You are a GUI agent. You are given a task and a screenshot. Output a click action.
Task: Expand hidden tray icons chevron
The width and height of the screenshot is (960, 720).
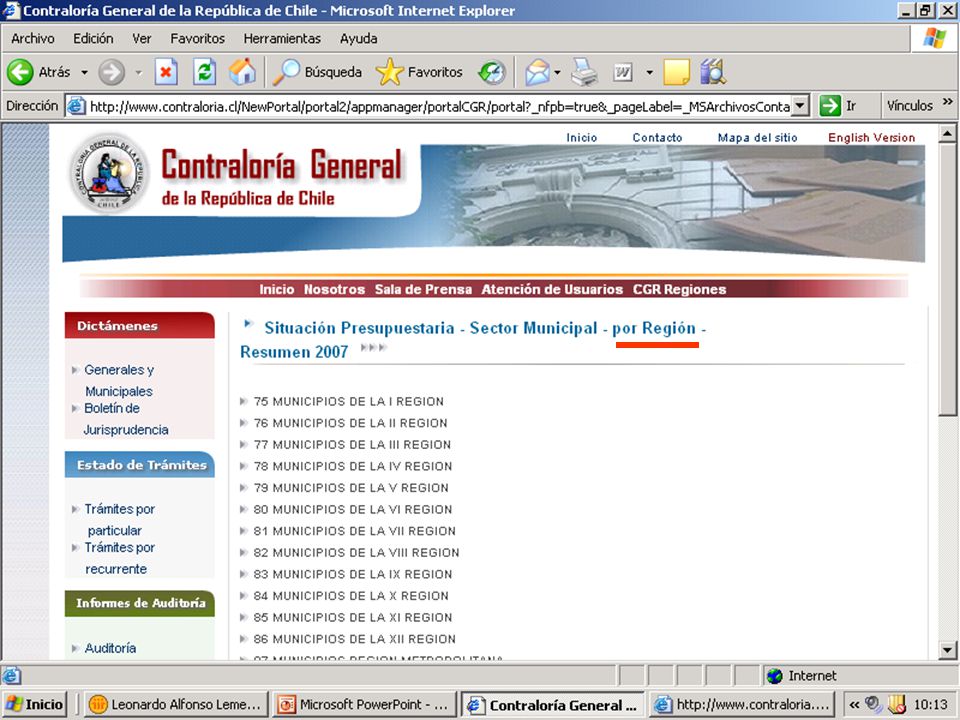click(x=854, y=705)
